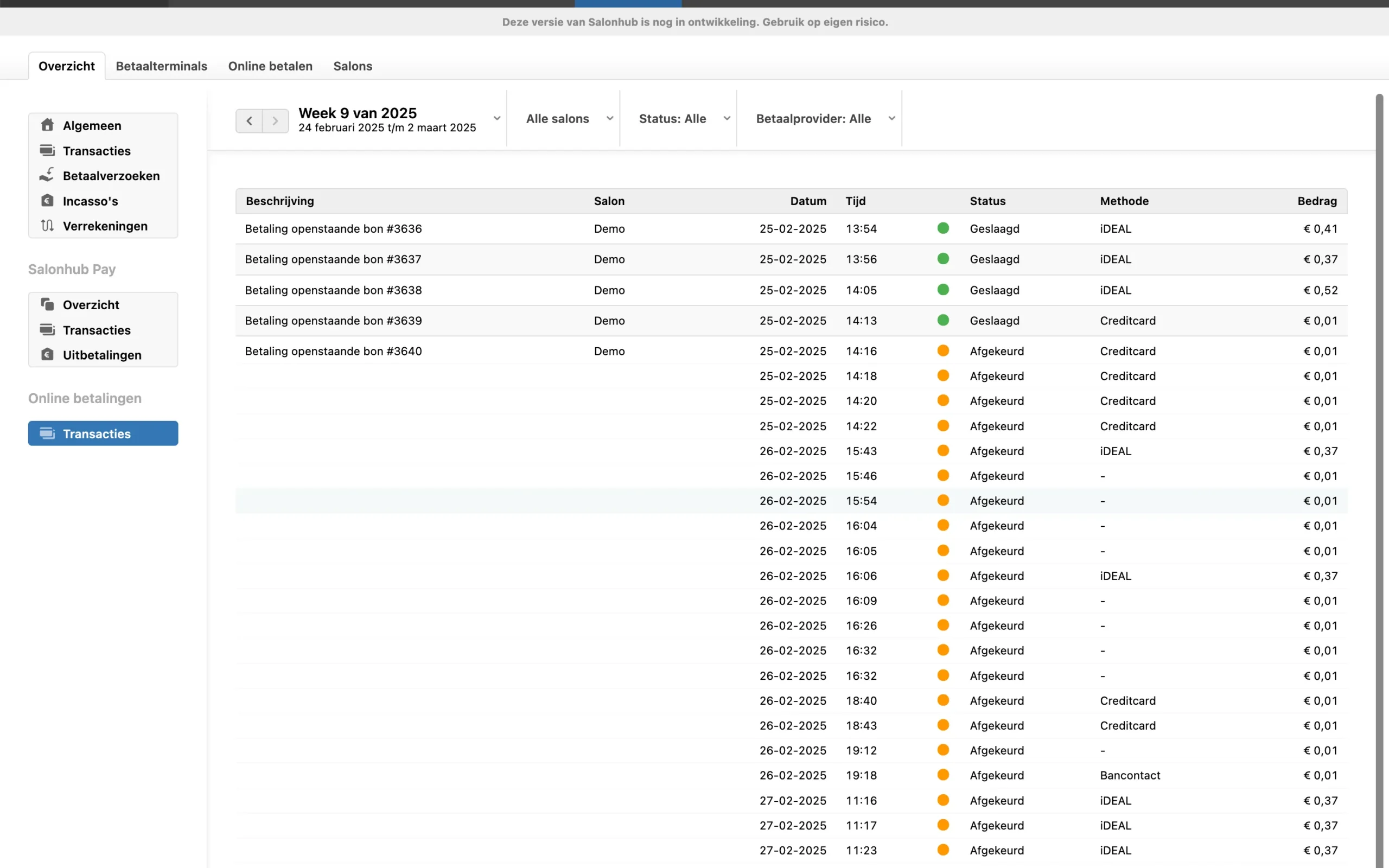This screenshot has height=868, width=1389.
Task: Switch to the Betaalterminals tab
Action: pyautogui.click(x=161, y=66)
